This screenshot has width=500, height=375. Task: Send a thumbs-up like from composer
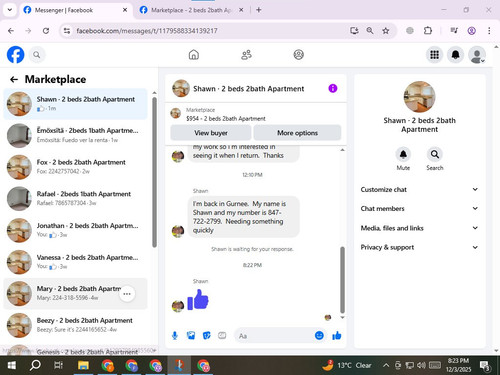click(337, 335)
